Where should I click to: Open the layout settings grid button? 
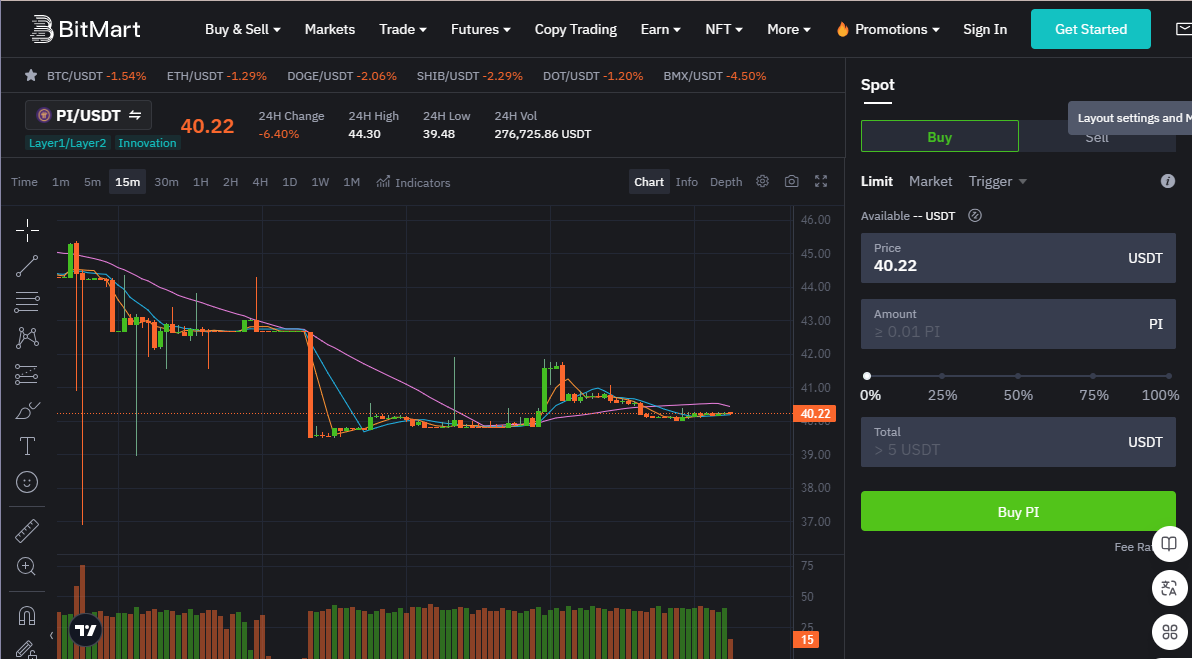(1170, 632)
